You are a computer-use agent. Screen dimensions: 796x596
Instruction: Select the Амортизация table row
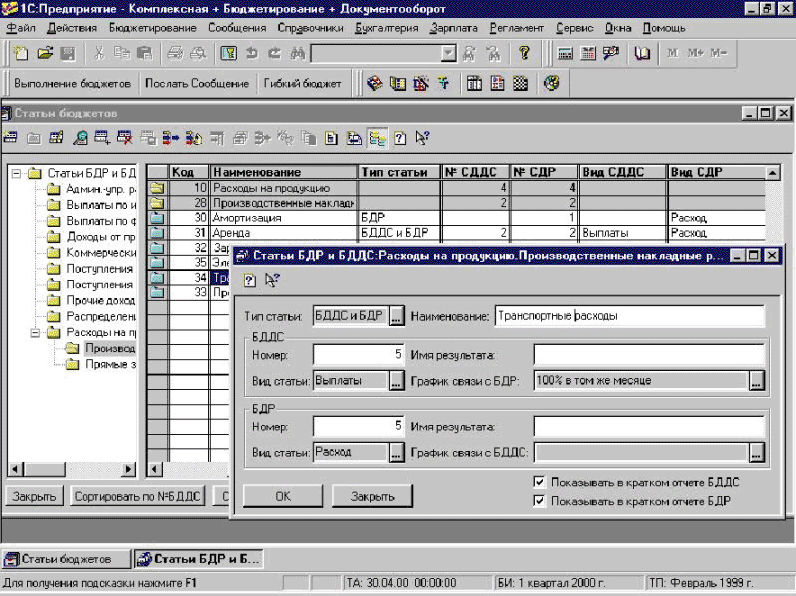[x=456, y=218]
